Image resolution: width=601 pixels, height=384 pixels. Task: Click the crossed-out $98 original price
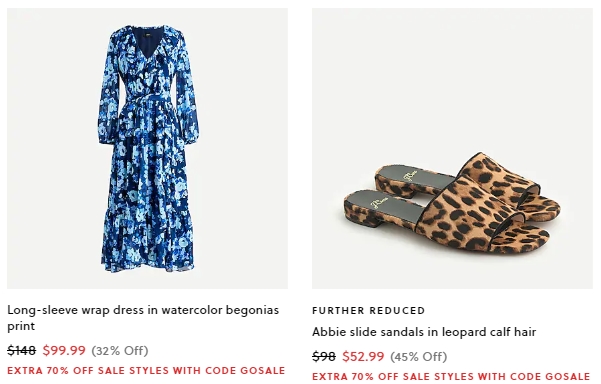pos(324,356)
